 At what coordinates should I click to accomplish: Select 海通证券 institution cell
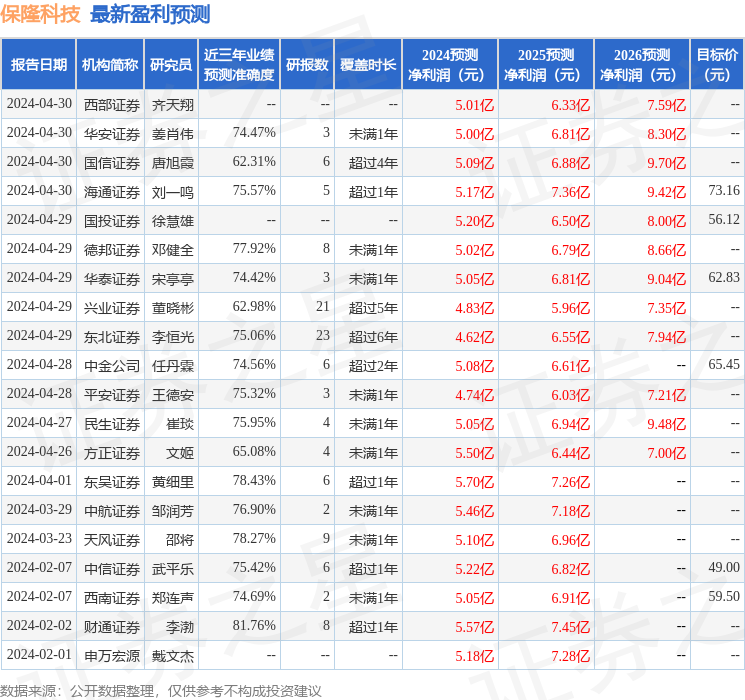click(112, 192)
